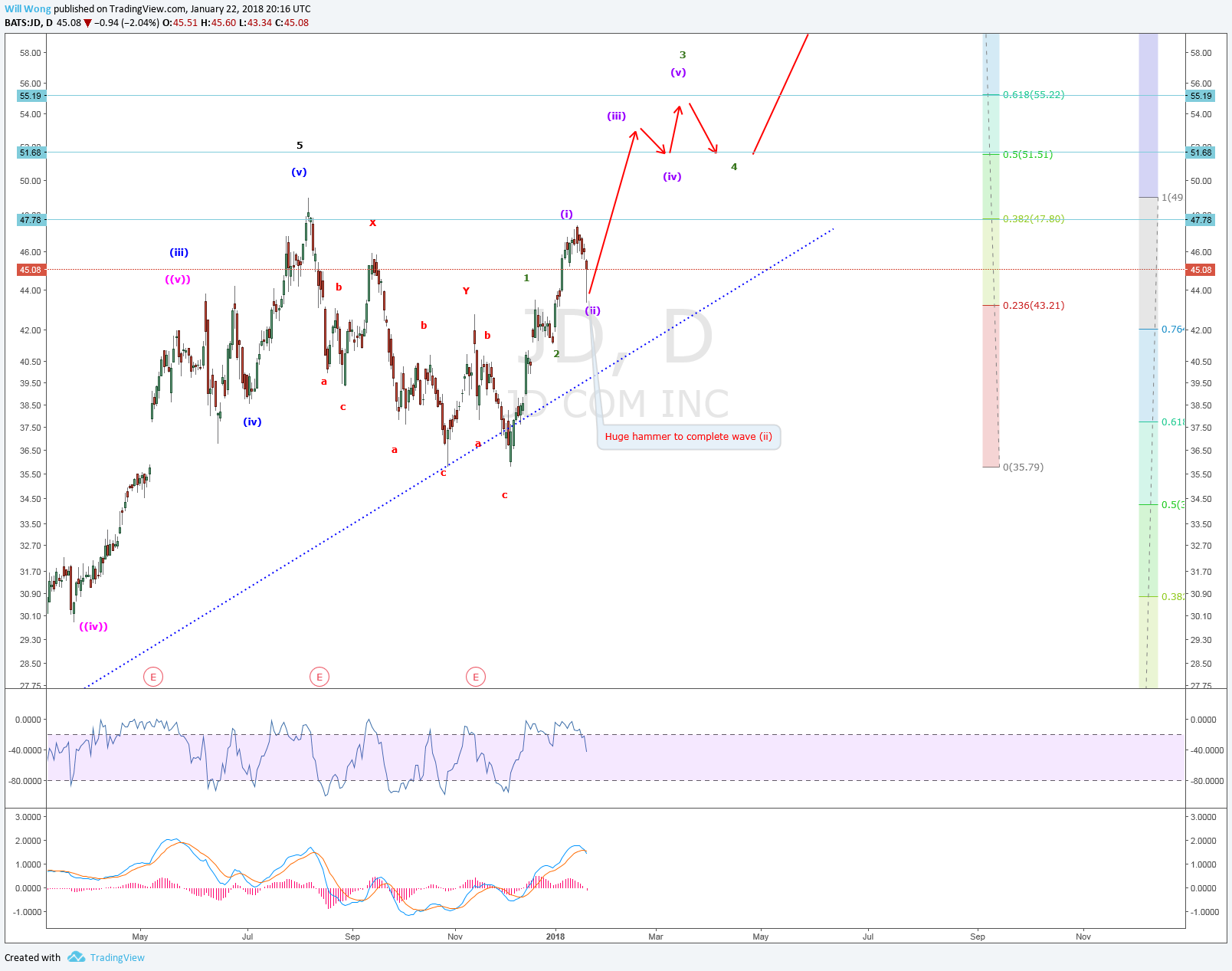The height and width of the screenshot is (971, 1232).
Task: Select the 0.5(51.51) Fibonacci label
Action: coord(1027,155)
